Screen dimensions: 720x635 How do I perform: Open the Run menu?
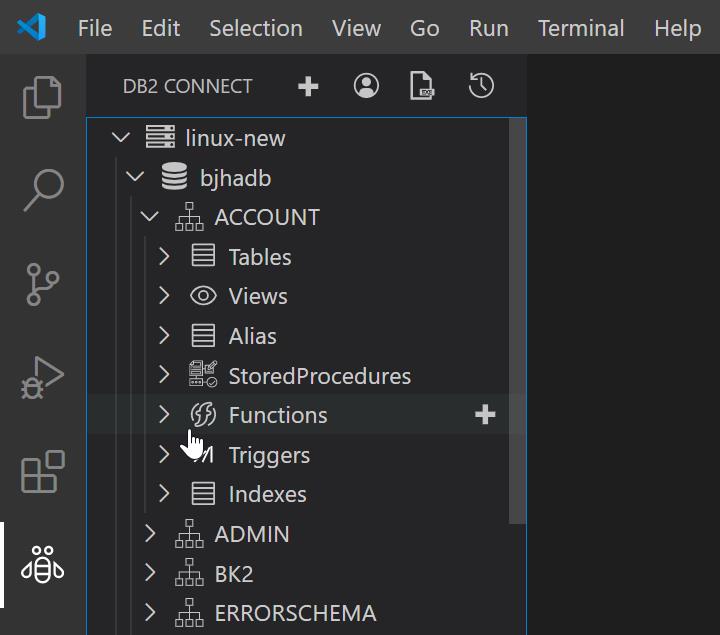pos(489,28)
